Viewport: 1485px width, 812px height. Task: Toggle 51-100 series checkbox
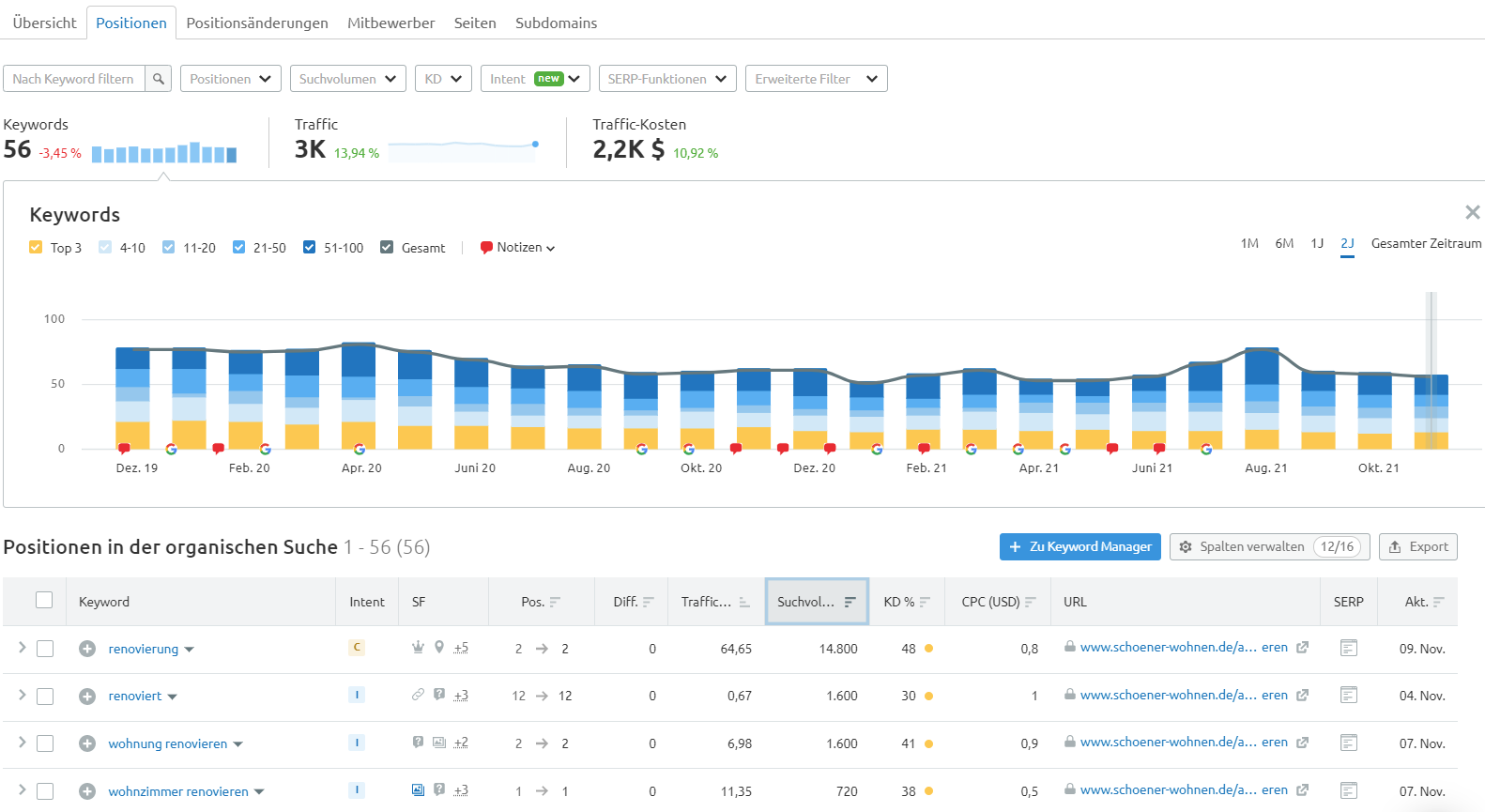309,247
